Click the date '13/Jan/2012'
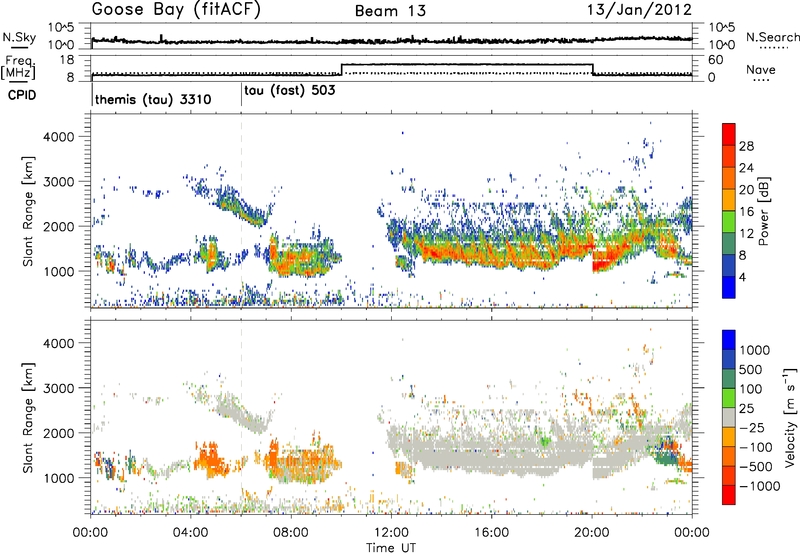 (639, 10)
